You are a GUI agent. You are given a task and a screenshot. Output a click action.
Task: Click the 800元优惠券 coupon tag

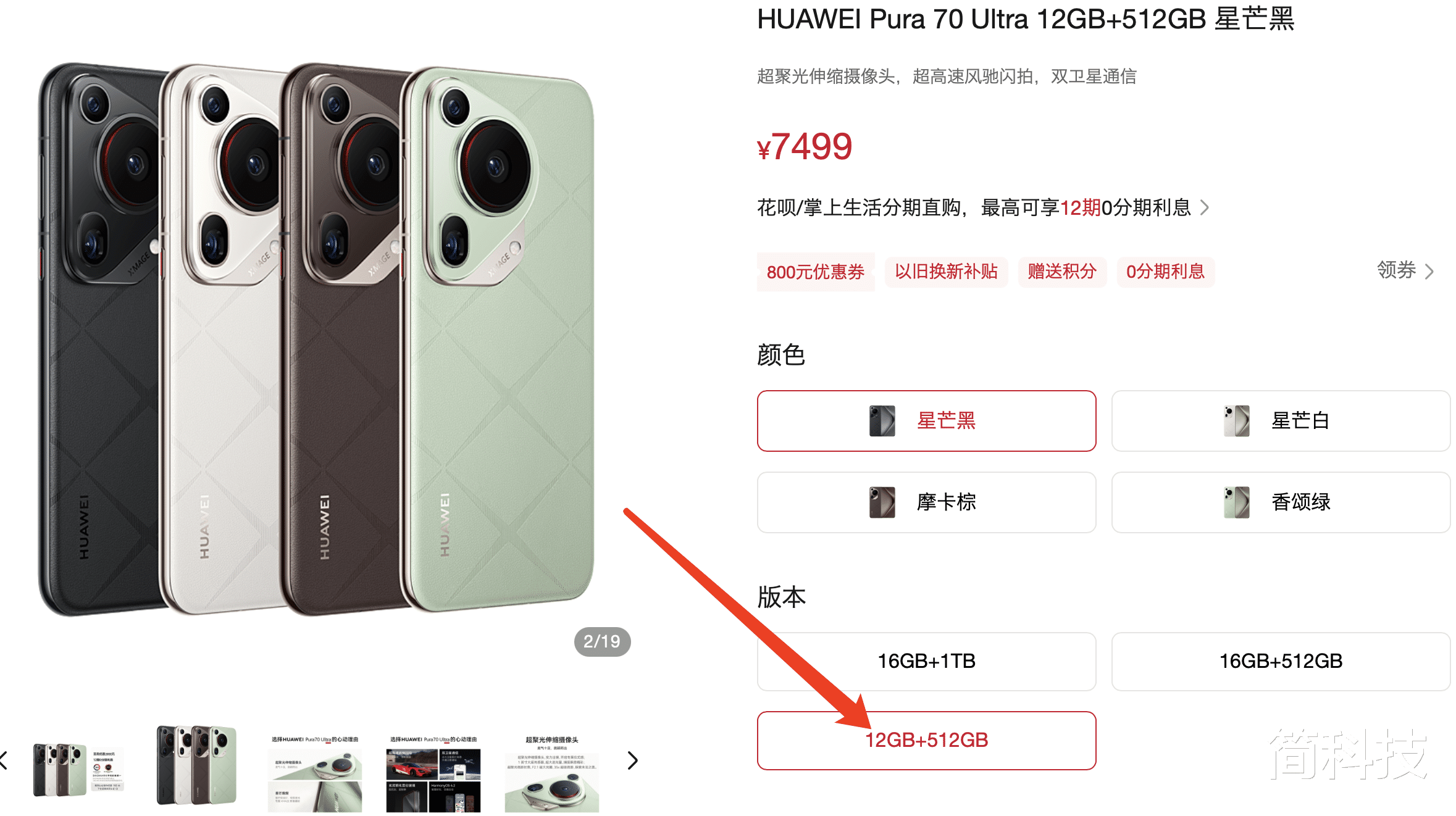pyautogui.click(x=816, y=272)
